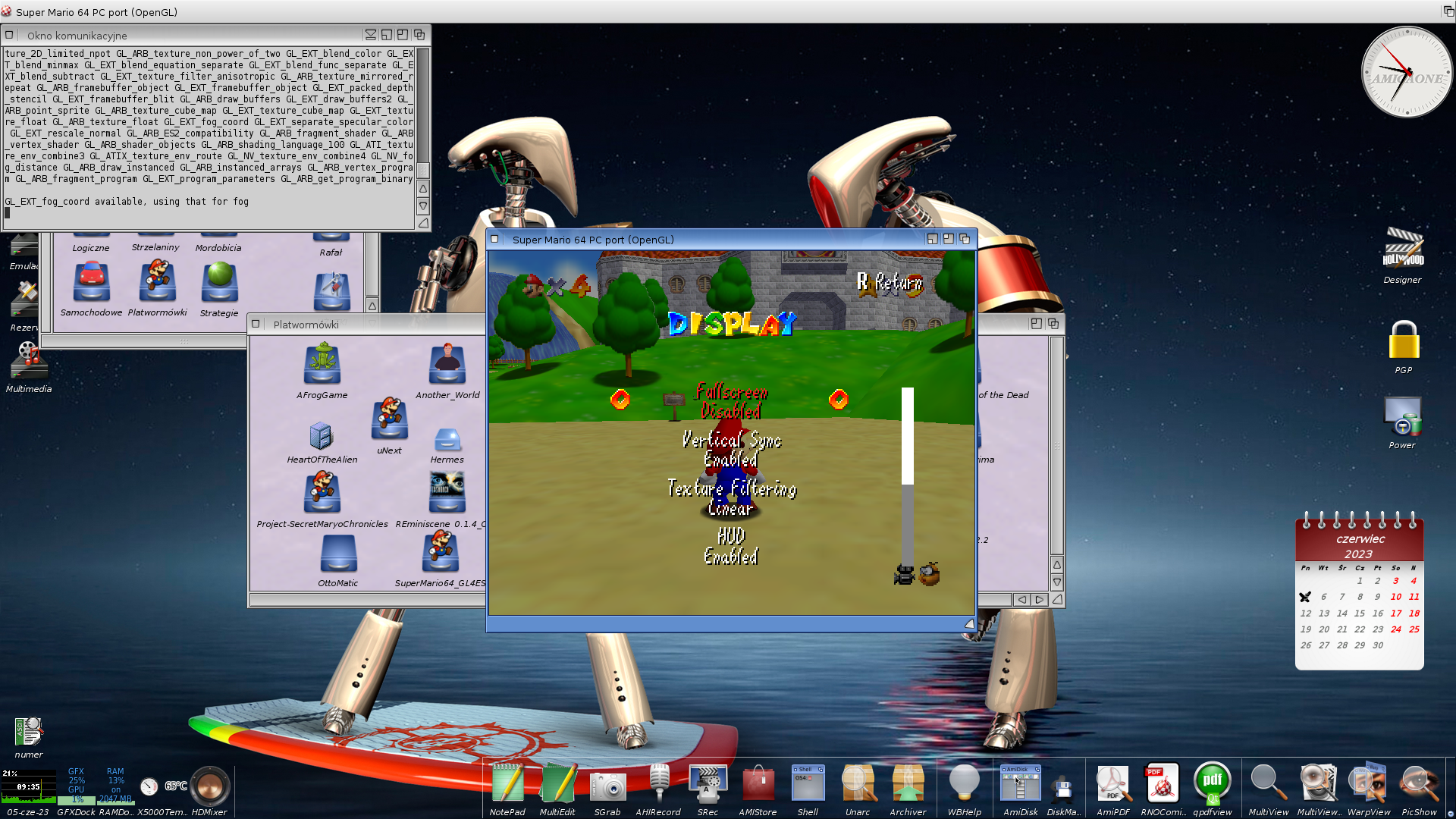This screenshot has width=1456, height=819.
Task: Change Texture Filtering Linear setting
Action: 731,498
